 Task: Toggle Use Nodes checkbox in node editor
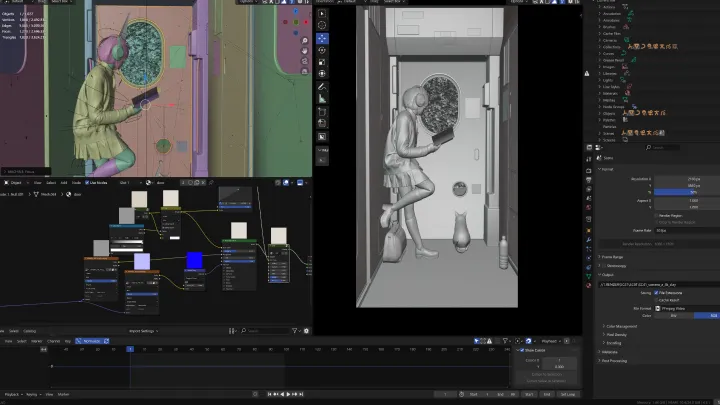point(87,183)
